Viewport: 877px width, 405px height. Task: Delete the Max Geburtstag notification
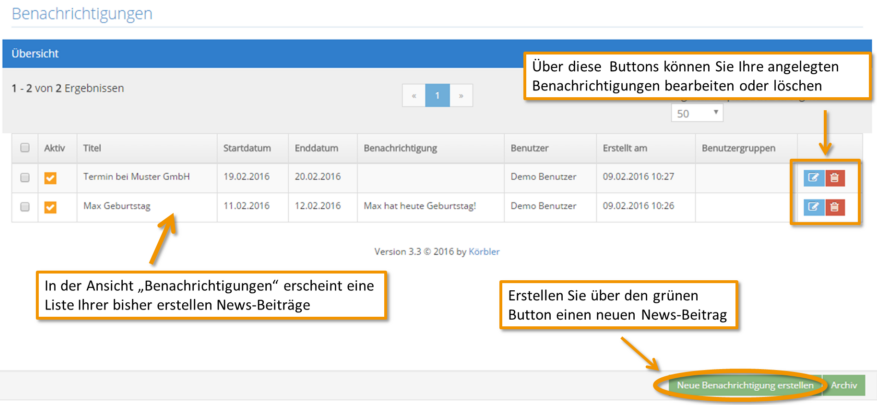pos(834,207)
